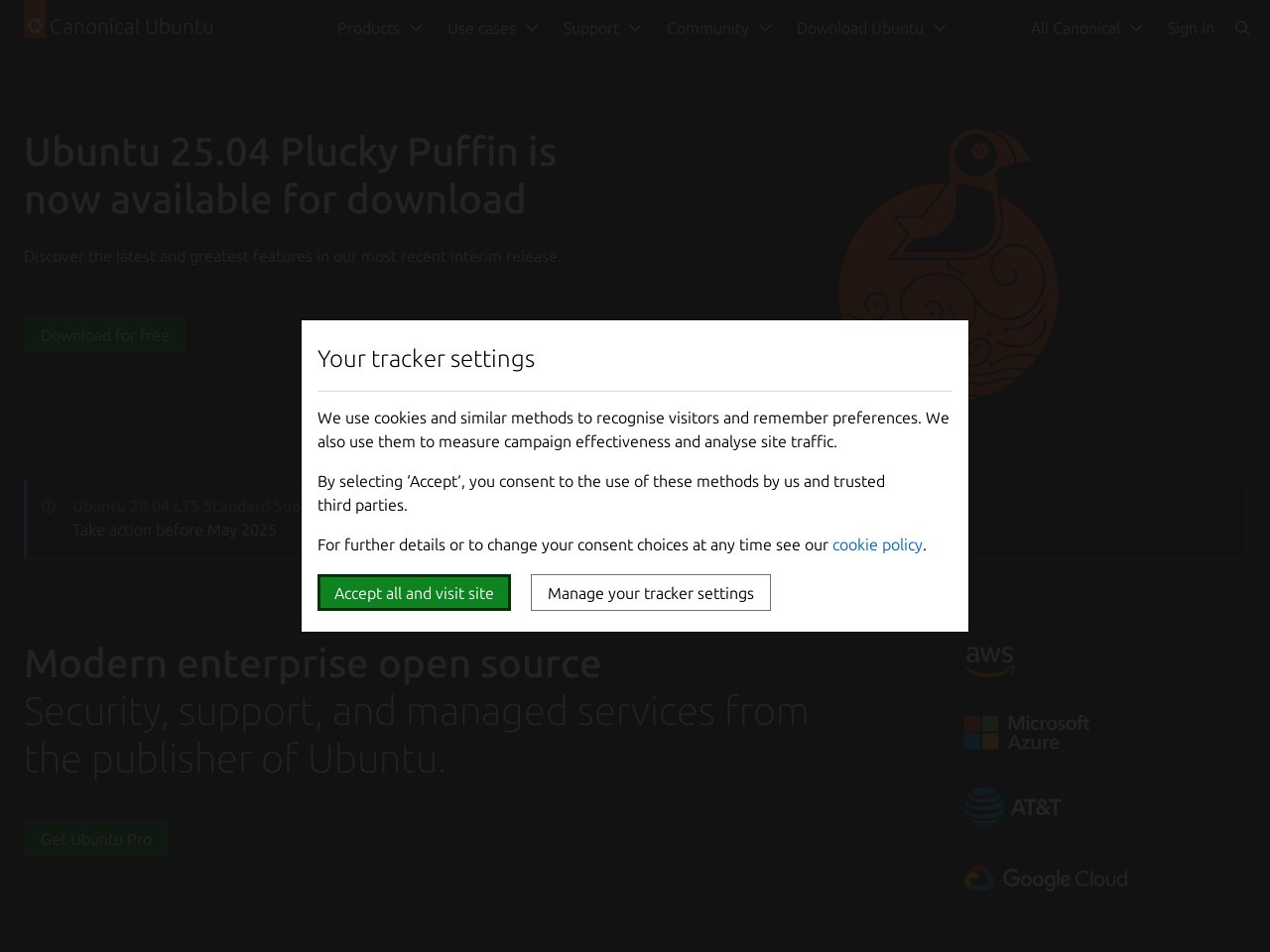
Task: Click the AWS partner logo
Action: pos(989,659)
